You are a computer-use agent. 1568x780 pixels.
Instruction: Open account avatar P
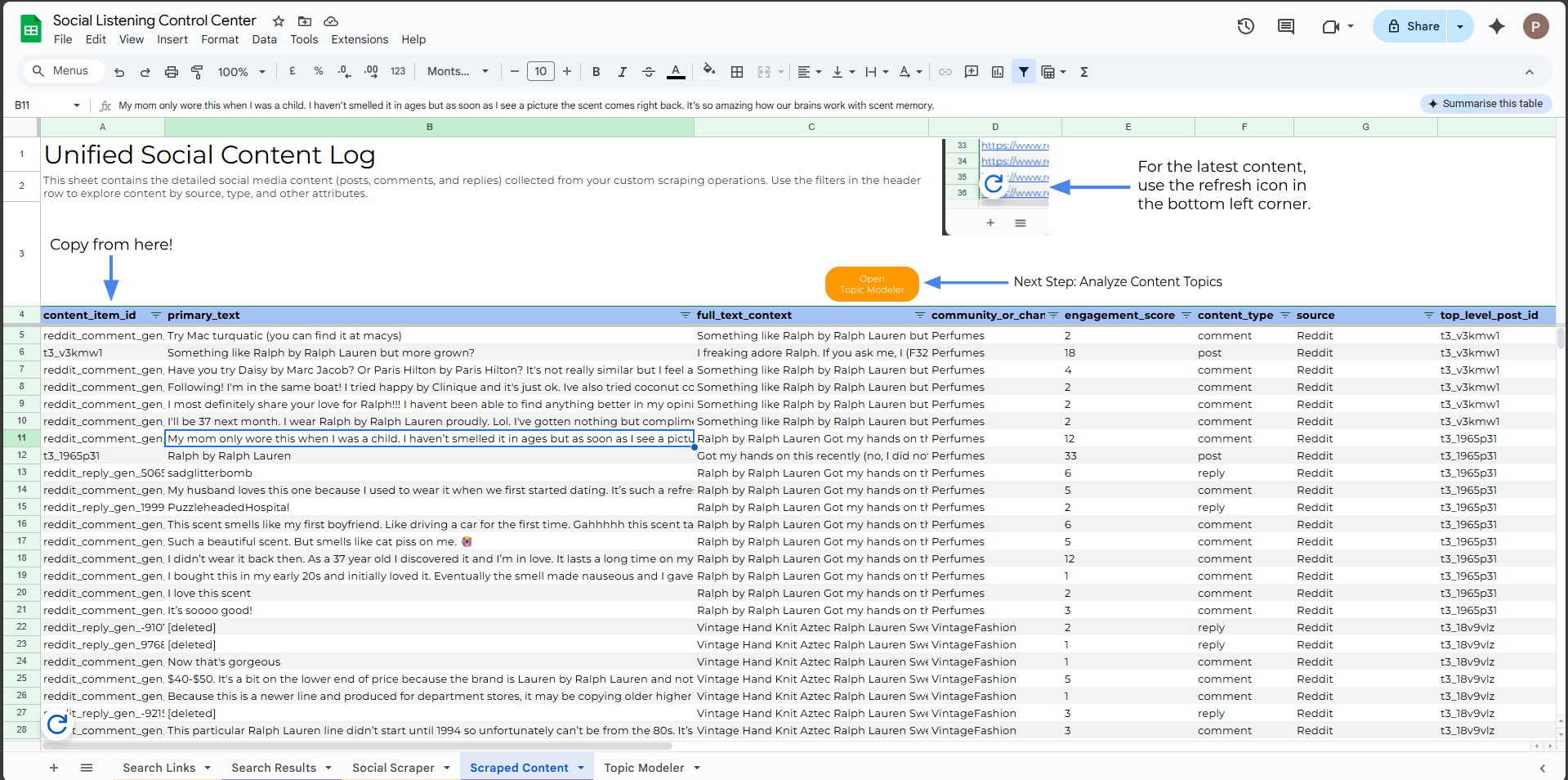1536,26
